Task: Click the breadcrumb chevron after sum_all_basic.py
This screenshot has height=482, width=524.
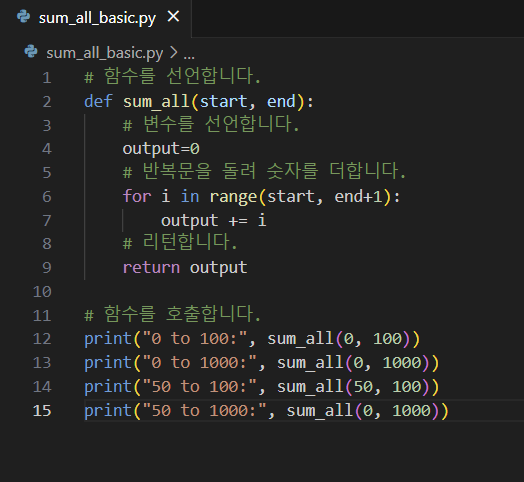Action: pos(173,52)
